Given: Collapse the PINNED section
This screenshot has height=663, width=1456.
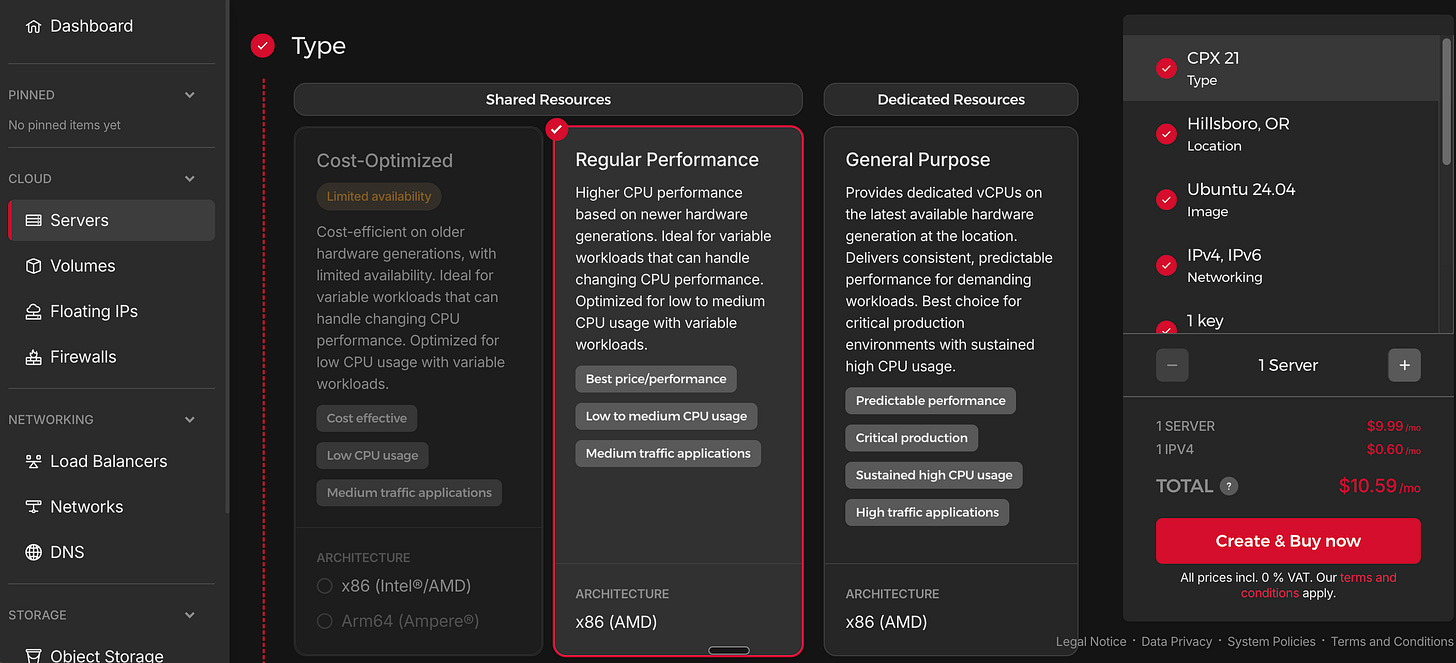Looking at the screenshot, I should [x=190, y=94].
